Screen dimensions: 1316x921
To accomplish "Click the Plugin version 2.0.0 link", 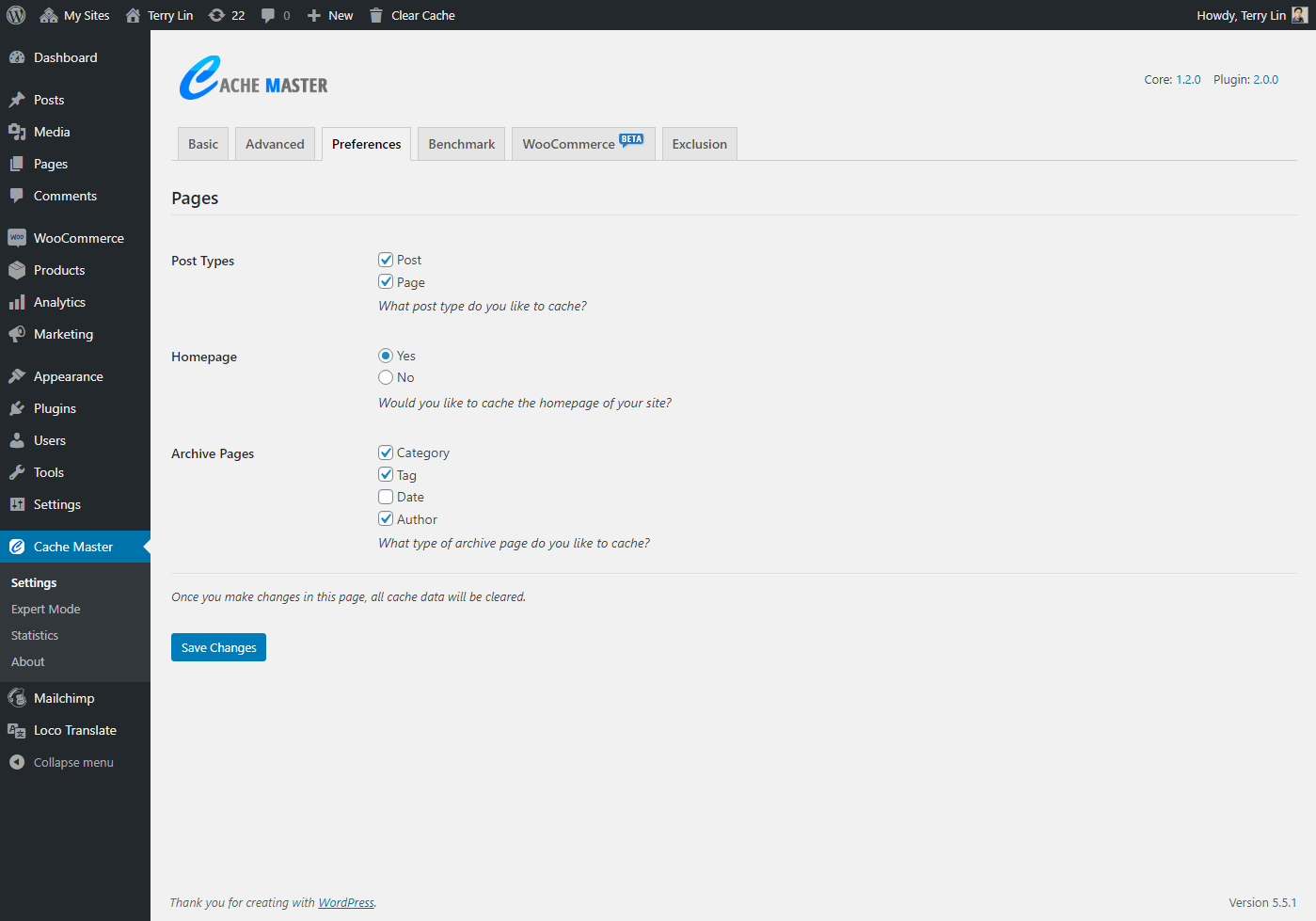I will pyautogui.click(x=1265, y=80).
